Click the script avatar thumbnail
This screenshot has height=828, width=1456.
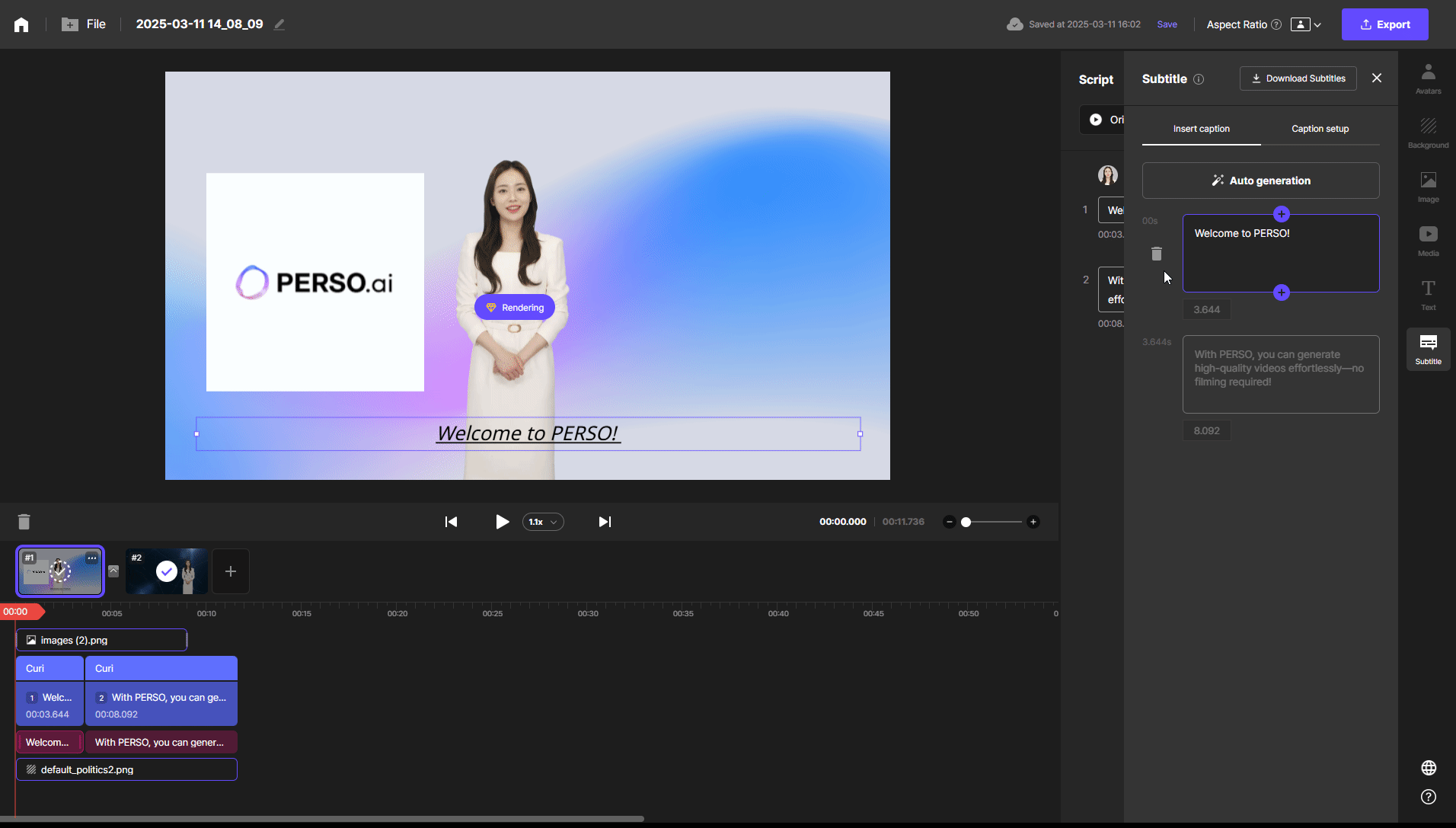coord(1107,175)
